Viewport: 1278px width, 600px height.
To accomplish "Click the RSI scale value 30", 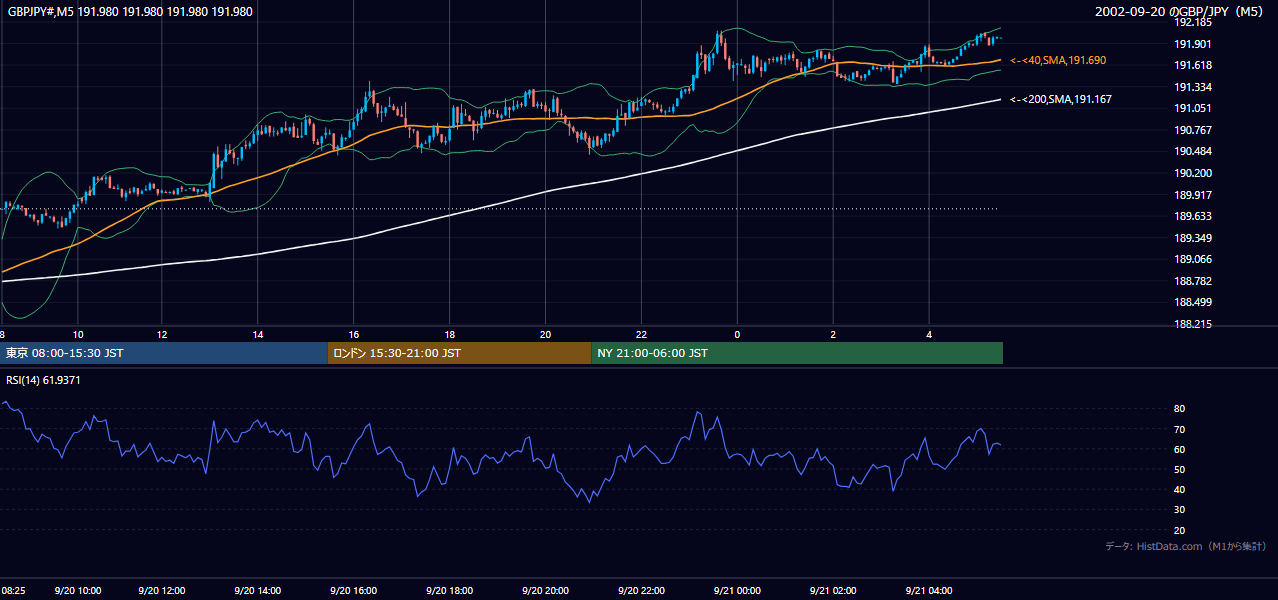I will click(x=1180, y=510).
